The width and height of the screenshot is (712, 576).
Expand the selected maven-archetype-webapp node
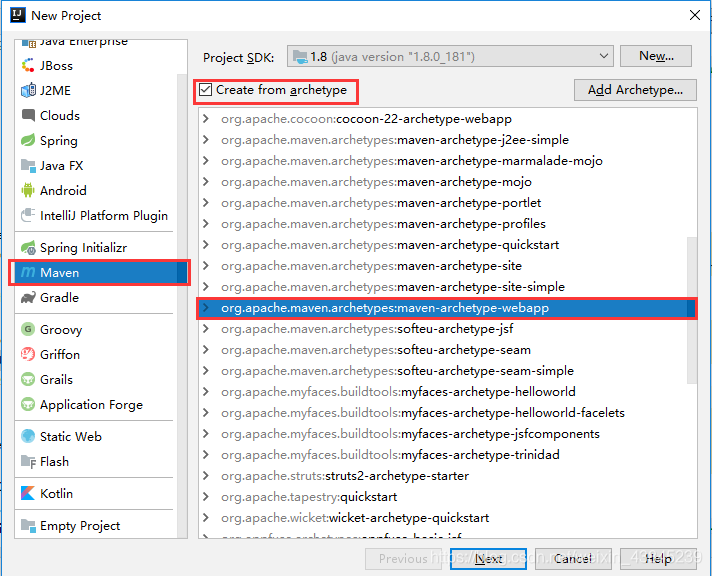206,308
